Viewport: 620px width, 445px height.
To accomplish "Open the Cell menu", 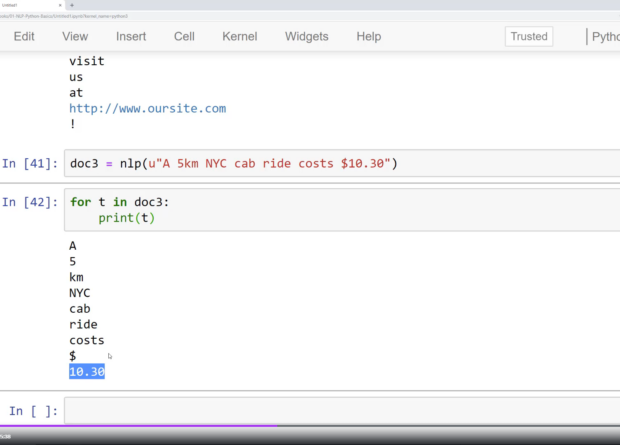I will point(184,36).
